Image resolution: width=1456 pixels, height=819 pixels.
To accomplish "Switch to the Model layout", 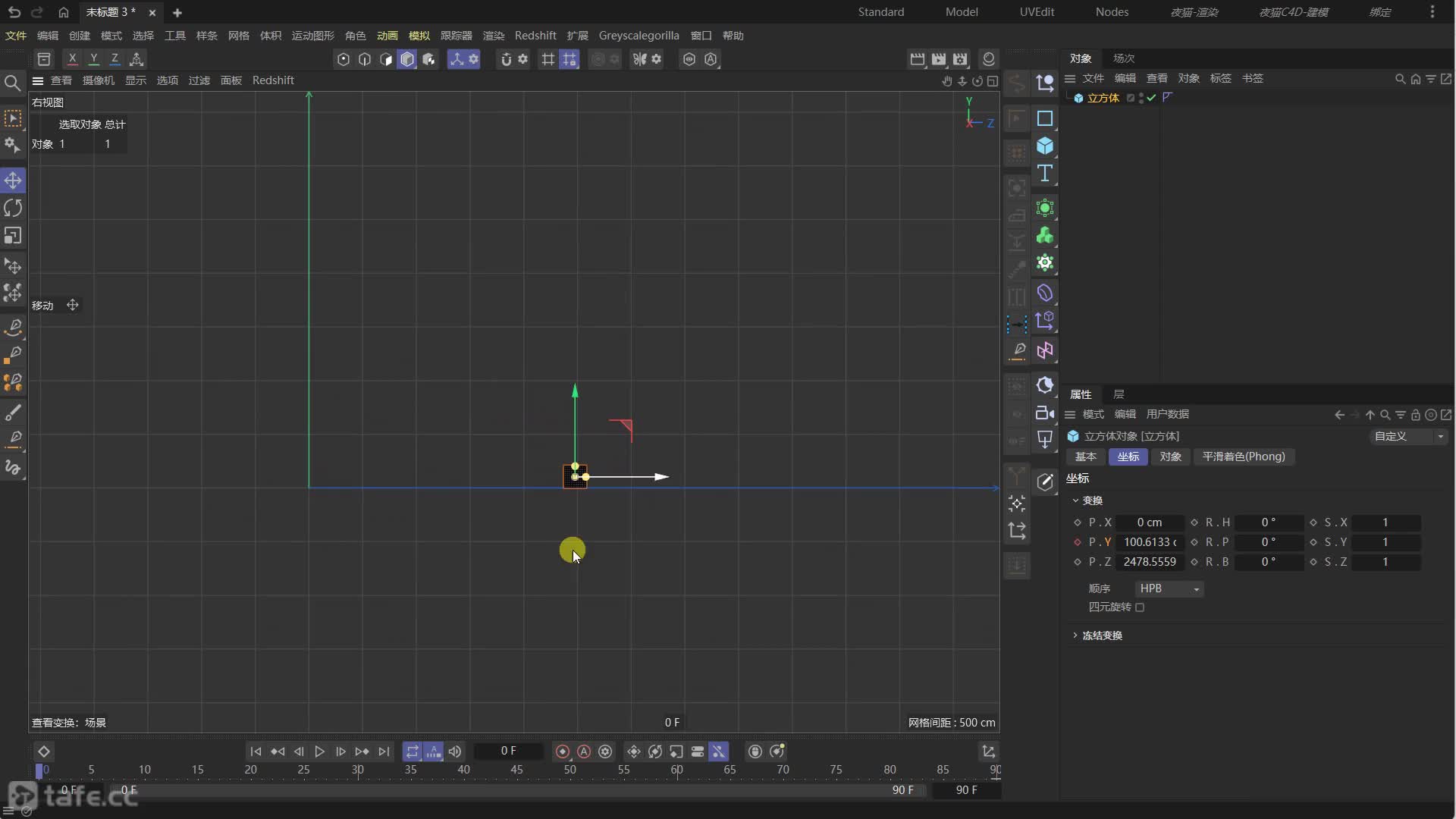I will [961, 12].
